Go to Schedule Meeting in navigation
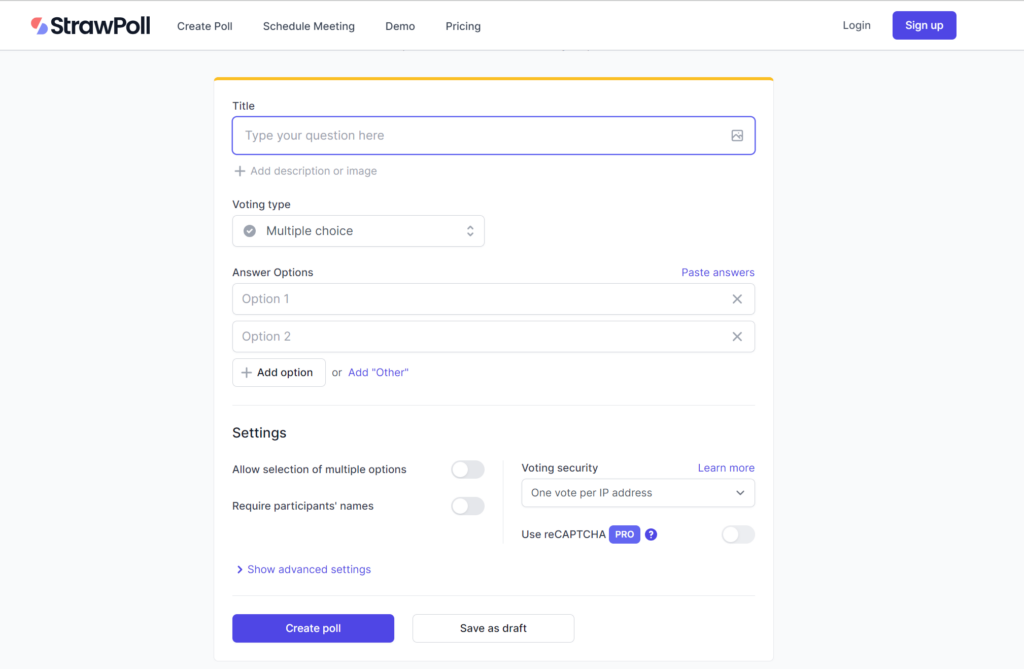The image size is (1024, 669). 308,26
